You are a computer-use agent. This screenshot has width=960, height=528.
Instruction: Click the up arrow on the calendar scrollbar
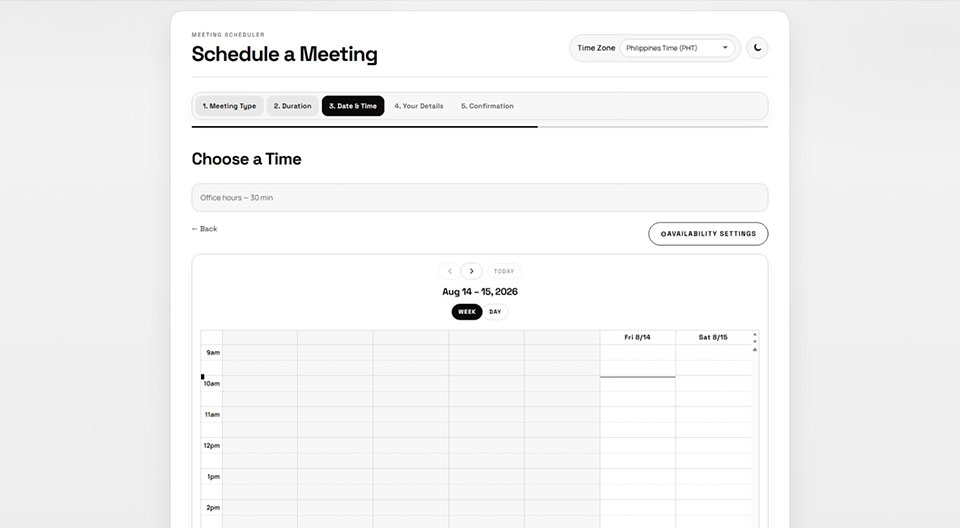pyautogui.click(x=755, y=350)
